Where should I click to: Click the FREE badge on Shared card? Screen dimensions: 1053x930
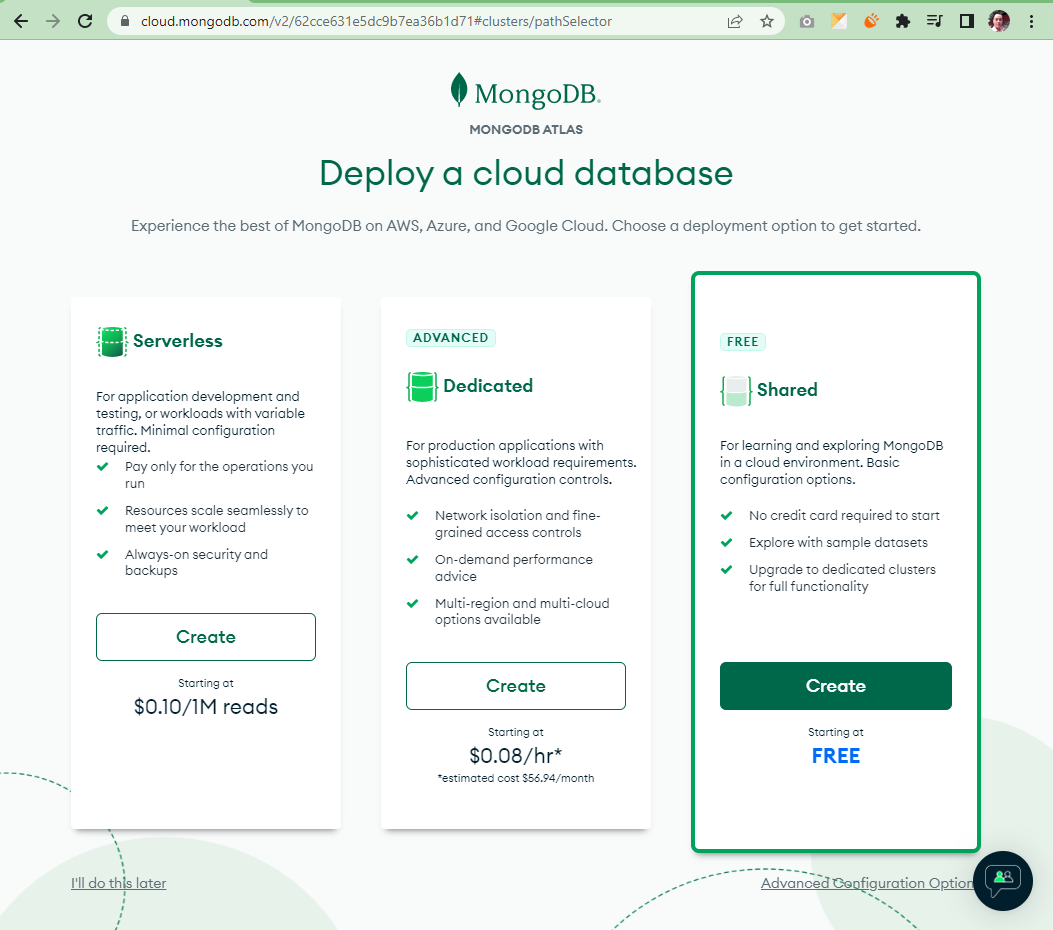point(743,342)
